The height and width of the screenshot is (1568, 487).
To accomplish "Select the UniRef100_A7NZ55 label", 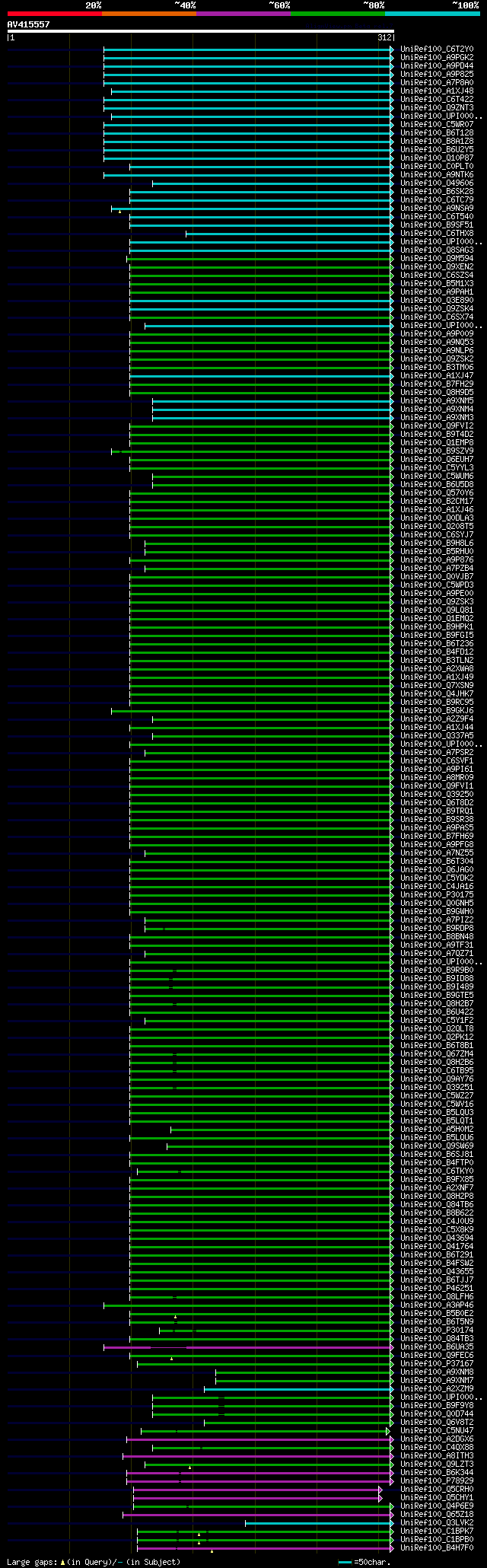I will click(437, 853).
